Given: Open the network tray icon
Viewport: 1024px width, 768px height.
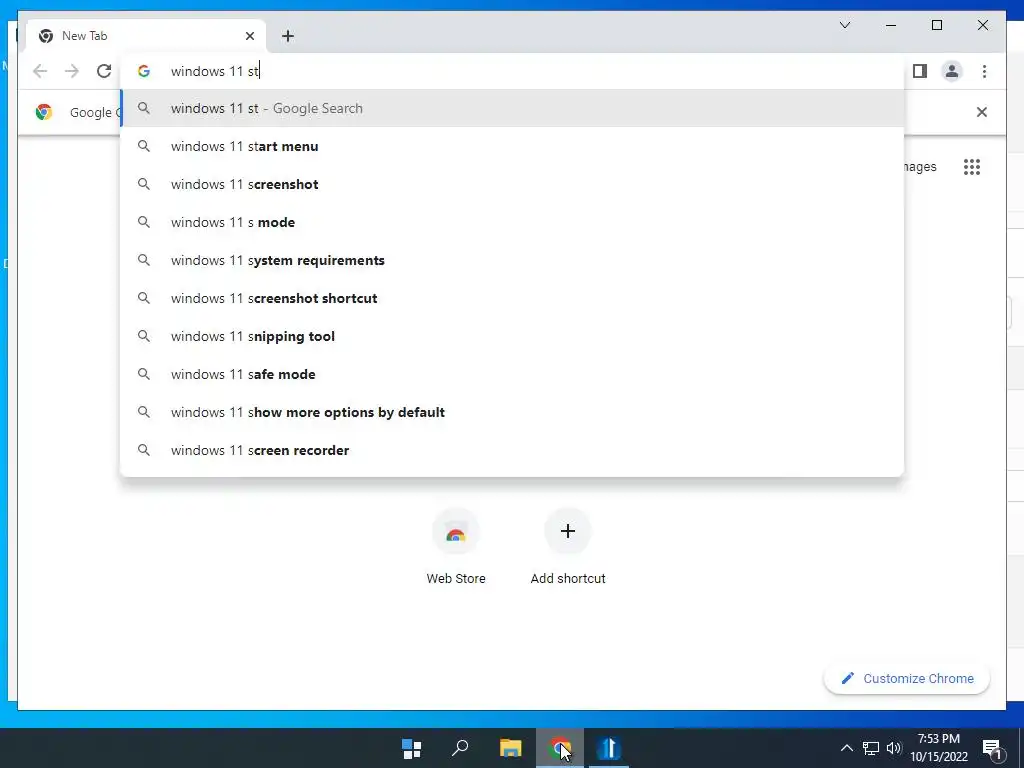Looking at the screenshot, I should (871, 748).
